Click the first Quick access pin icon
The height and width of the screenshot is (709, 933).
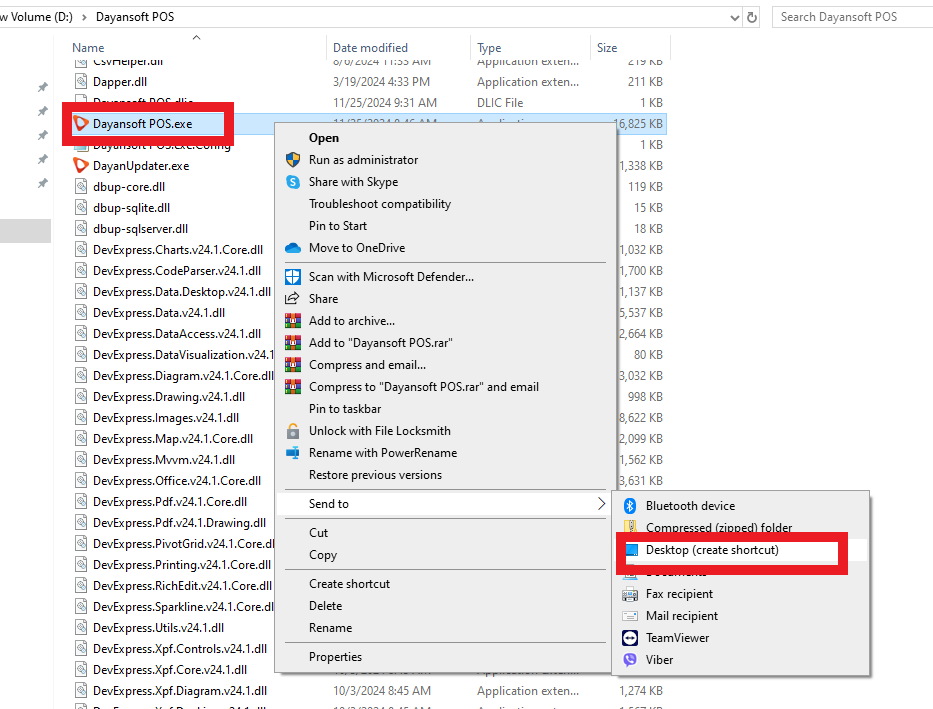coord(42,87)
